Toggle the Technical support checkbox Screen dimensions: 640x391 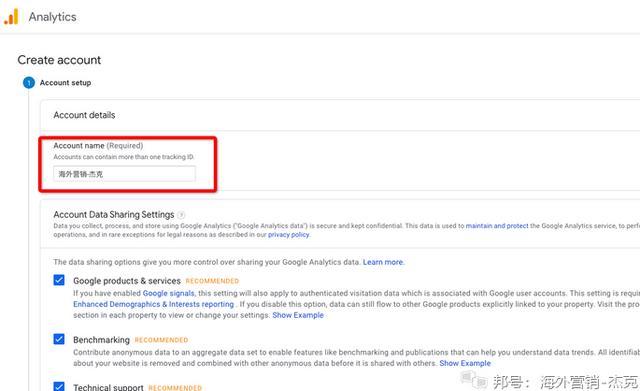59,386
